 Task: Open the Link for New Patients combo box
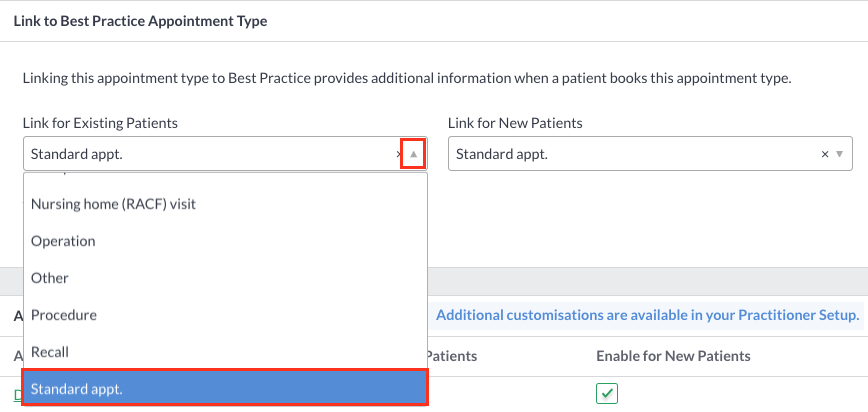[650, 154]
